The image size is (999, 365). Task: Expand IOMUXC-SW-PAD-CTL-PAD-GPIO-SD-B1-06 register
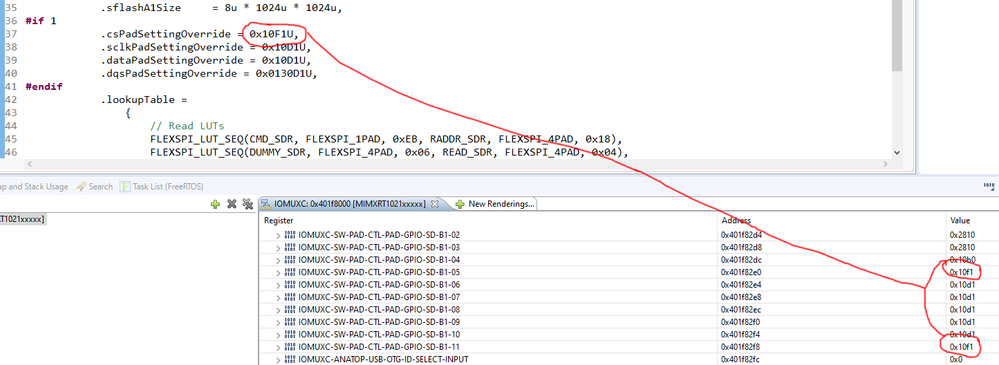[278, 285]
